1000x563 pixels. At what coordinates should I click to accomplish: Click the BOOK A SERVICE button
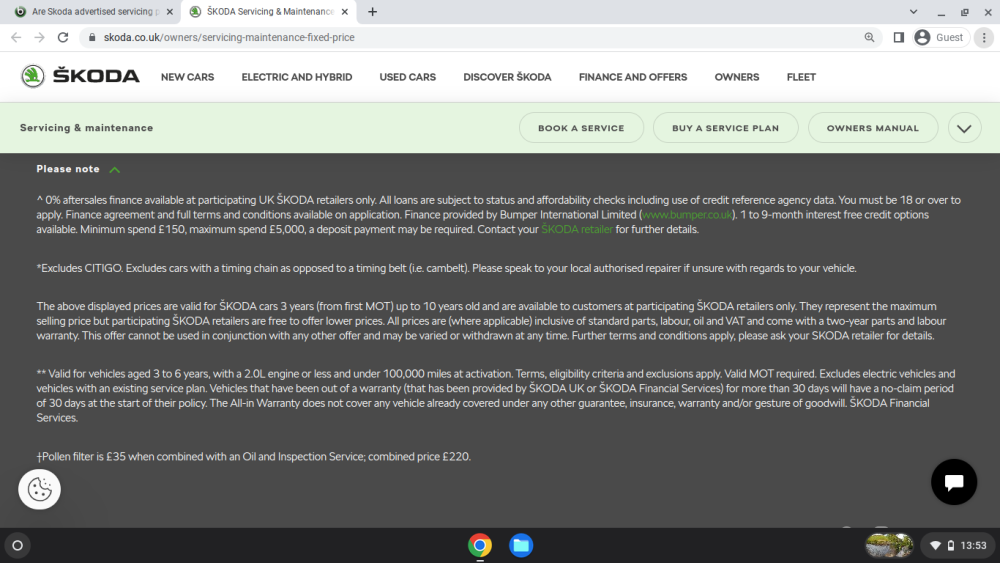[x=581, y=128]
